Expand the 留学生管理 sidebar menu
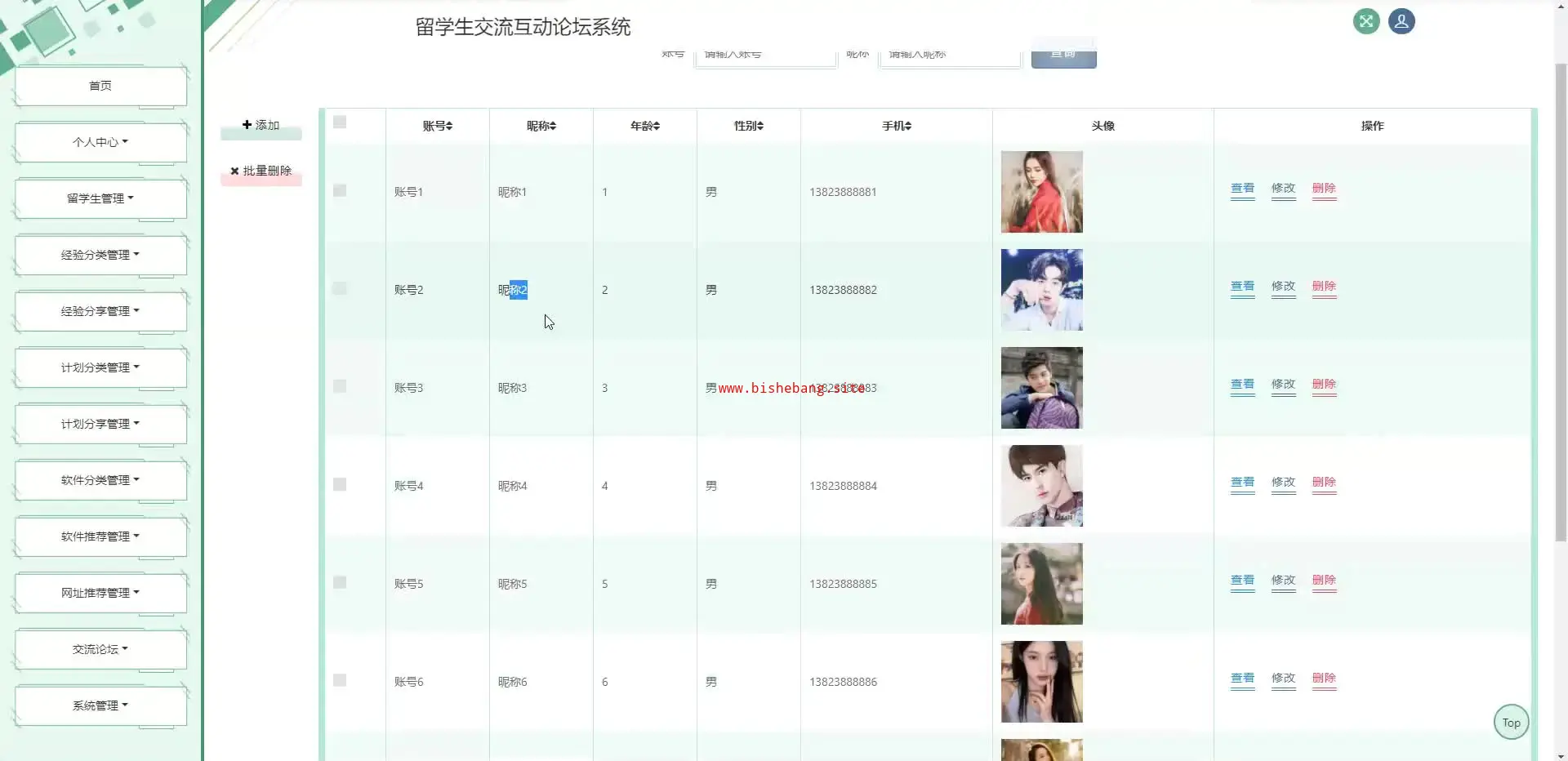Viewport: 1568px width, 761px height. coord(100,198)
